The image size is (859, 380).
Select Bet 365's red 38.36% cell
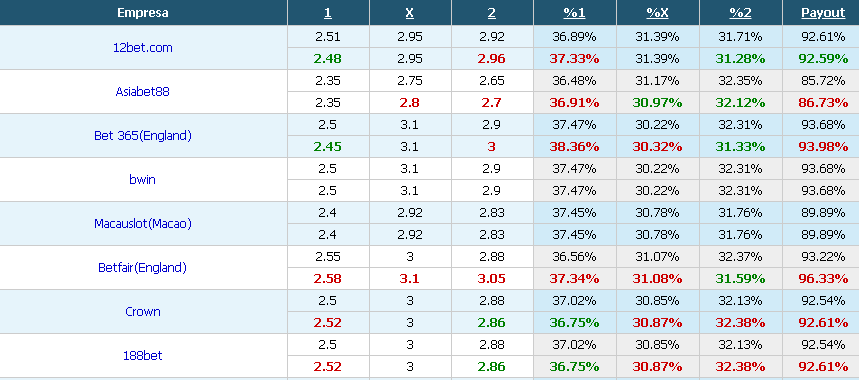[x=575, y=147]
